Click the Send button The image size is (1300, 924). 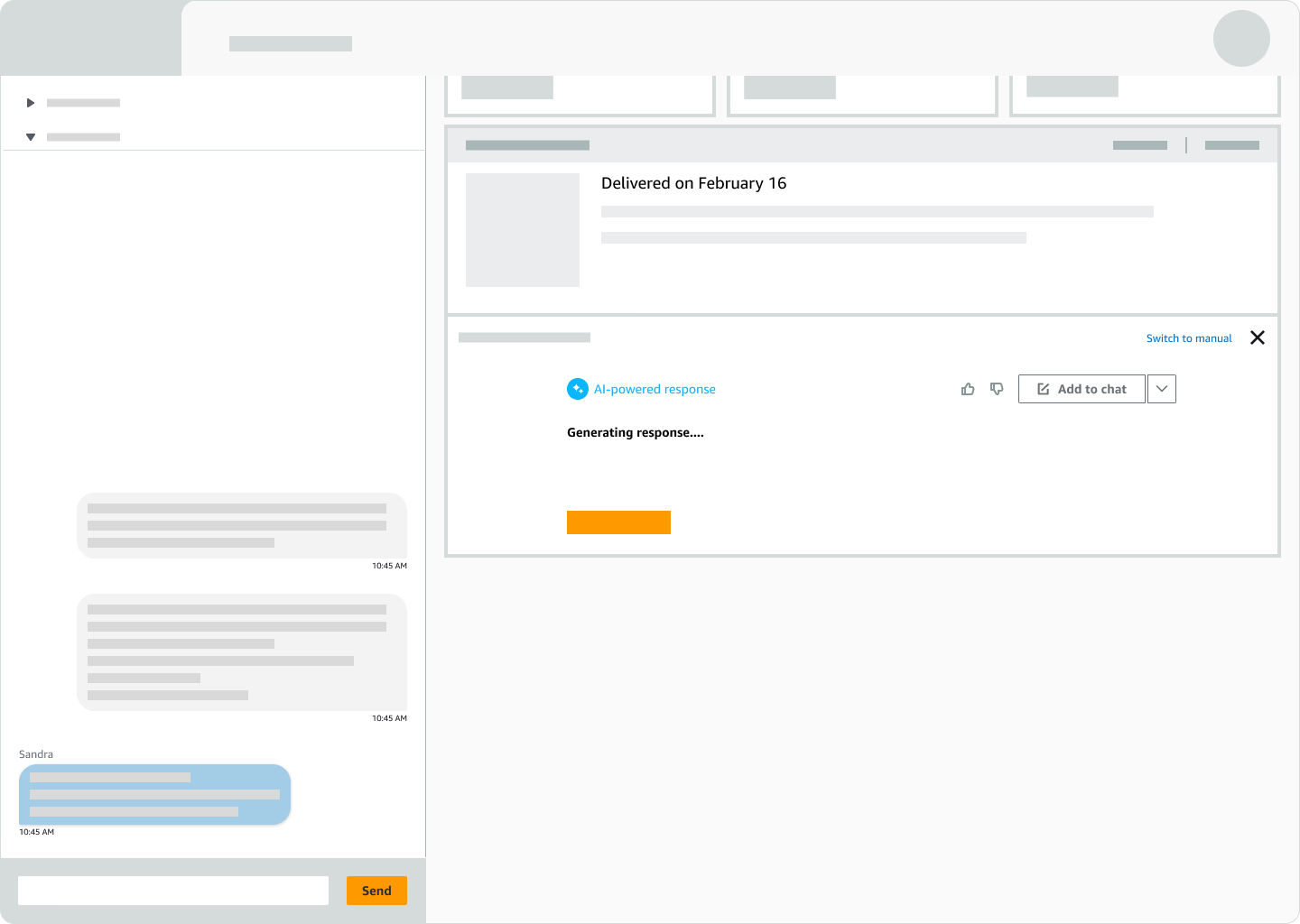pos(376,891)
